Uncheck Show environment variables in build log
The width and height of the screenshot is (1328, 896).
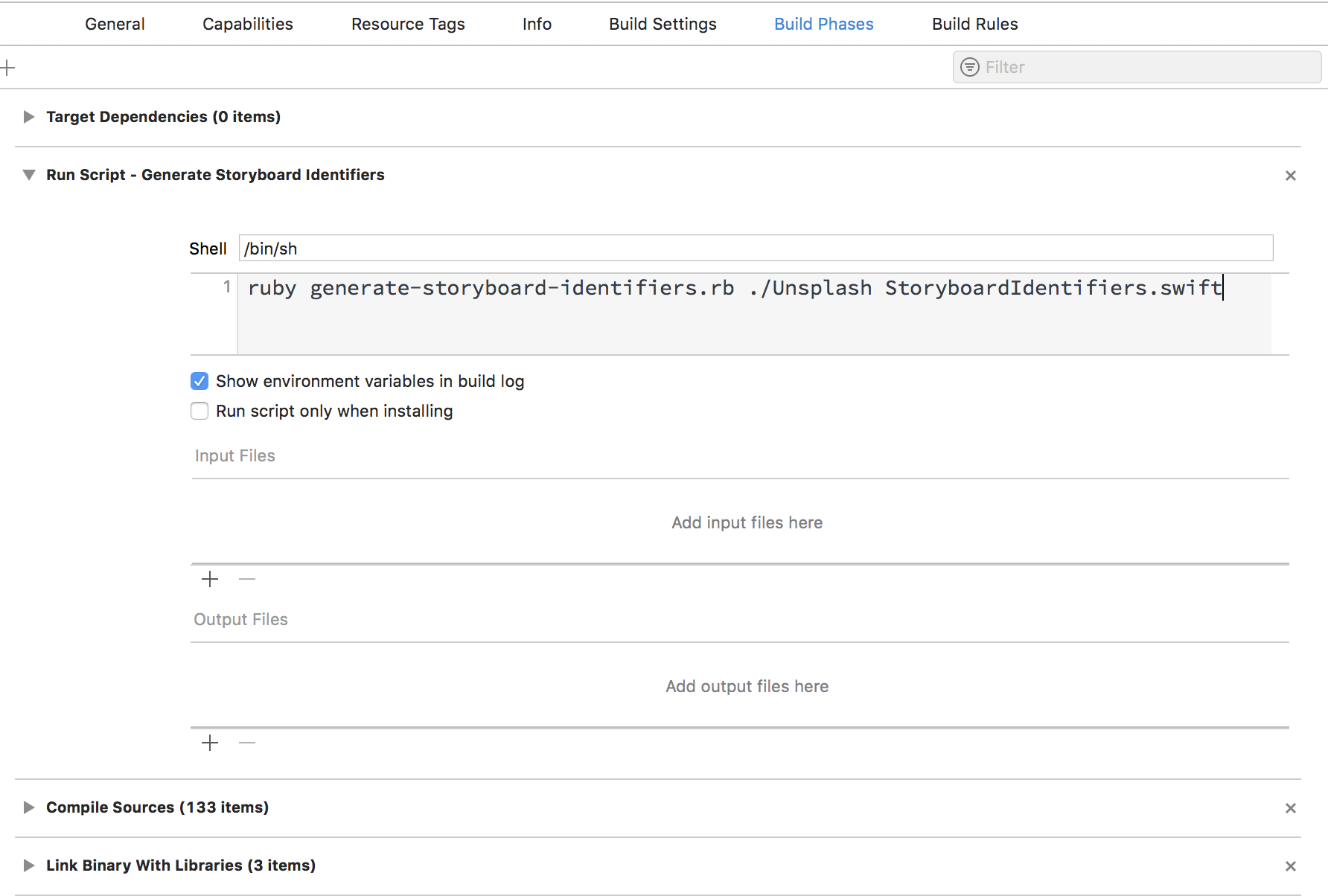[199, 381]
